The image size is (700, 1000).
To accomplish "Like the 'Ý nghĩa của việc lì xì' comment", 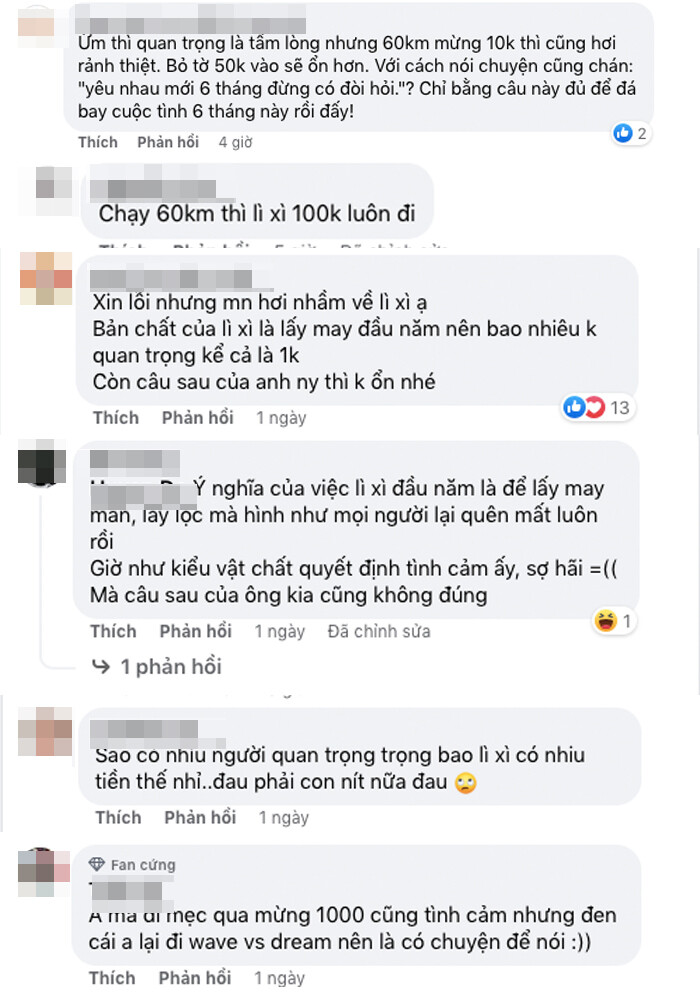I will [113, 631].
